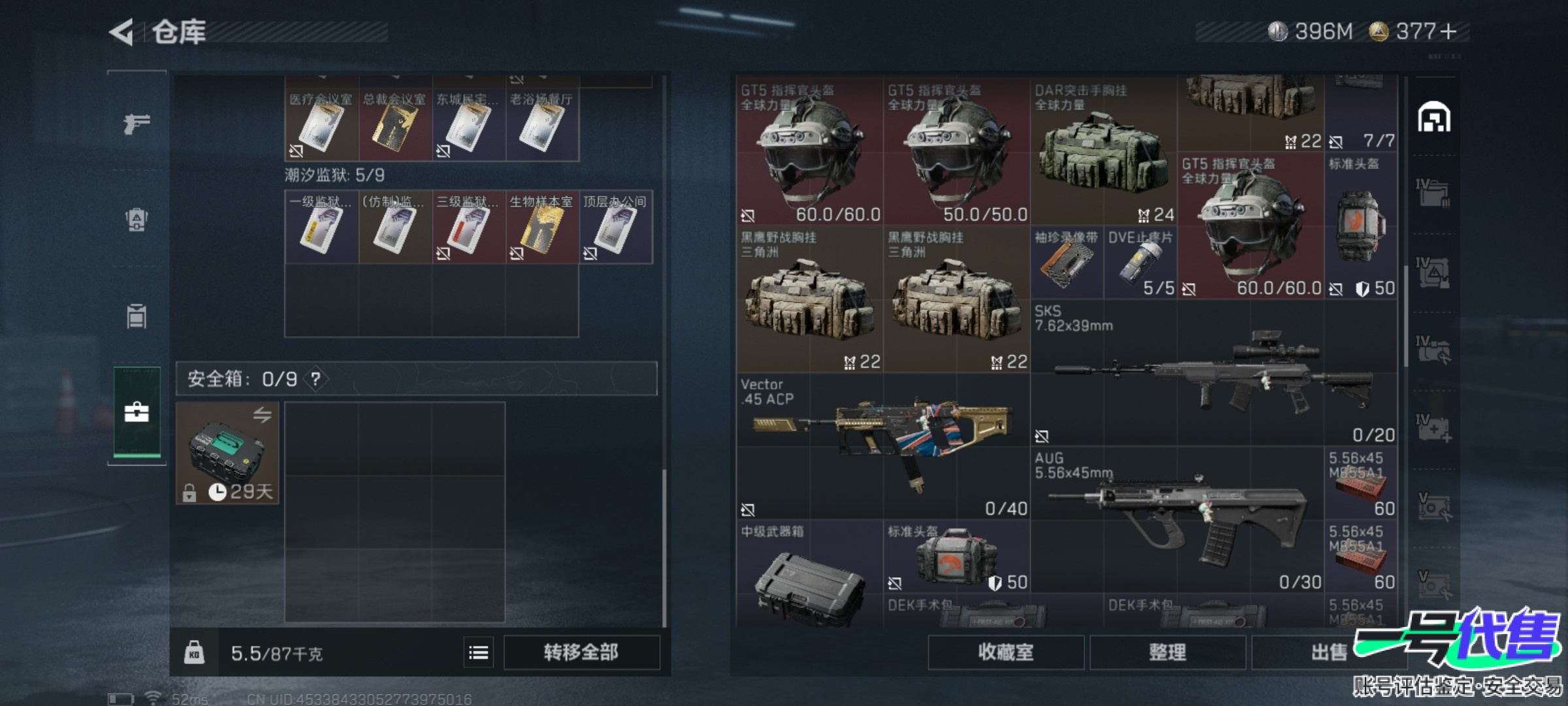Open the first IV expansion storage box

1433,193
